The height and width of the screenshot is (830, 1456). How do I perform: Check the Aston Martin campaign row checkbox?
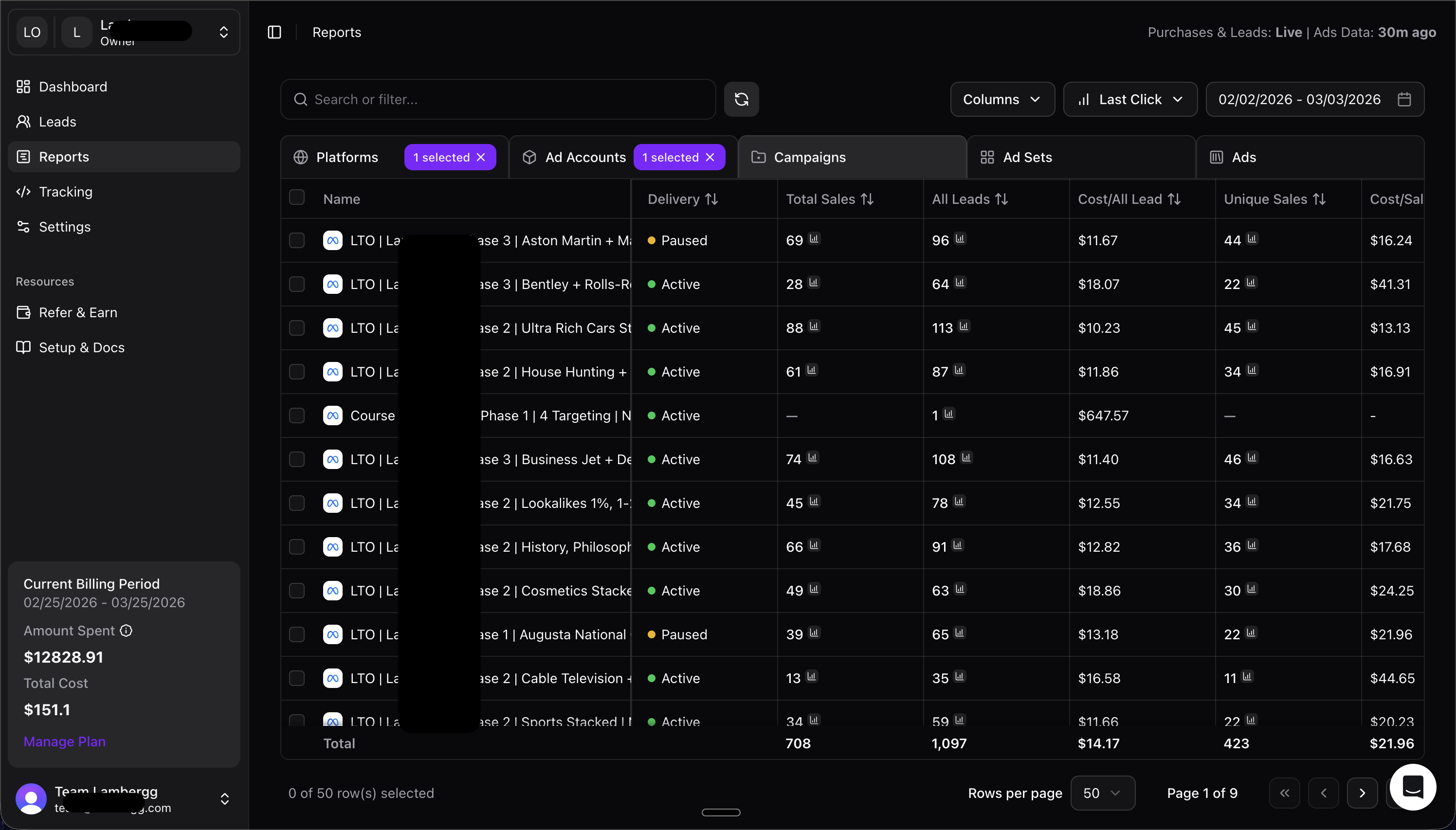(x=297, y=240)
